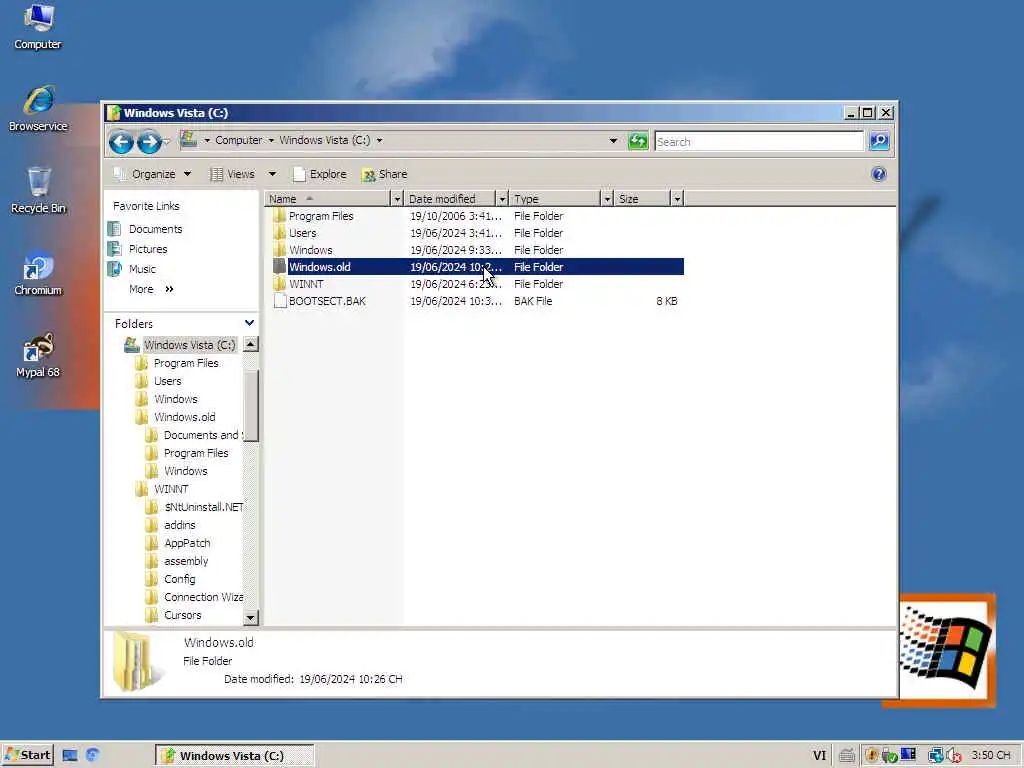Select the Chromium desktop shortcut

click(x=38, y=273)
